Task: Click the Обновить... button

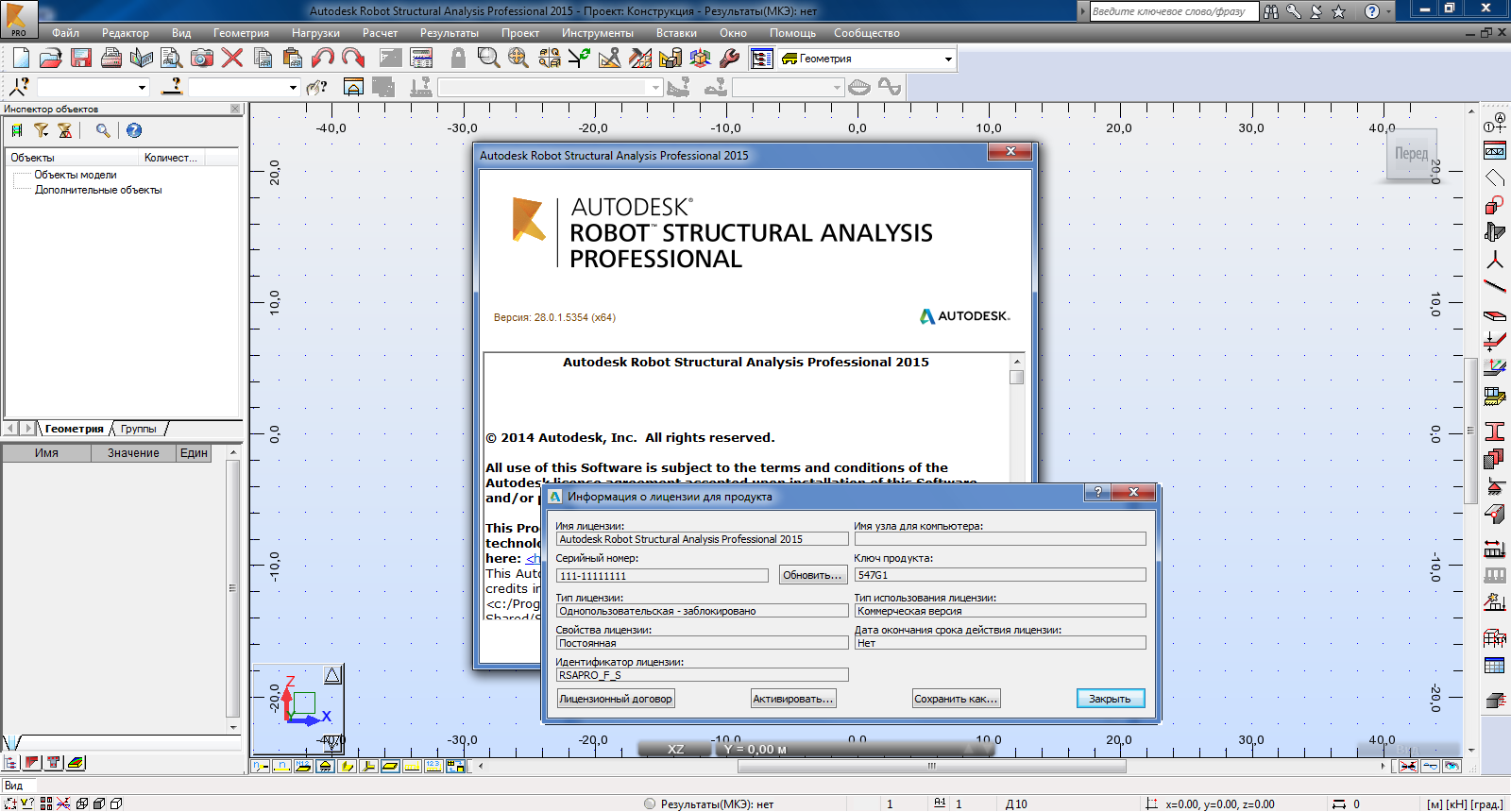Action: point(812,575)
